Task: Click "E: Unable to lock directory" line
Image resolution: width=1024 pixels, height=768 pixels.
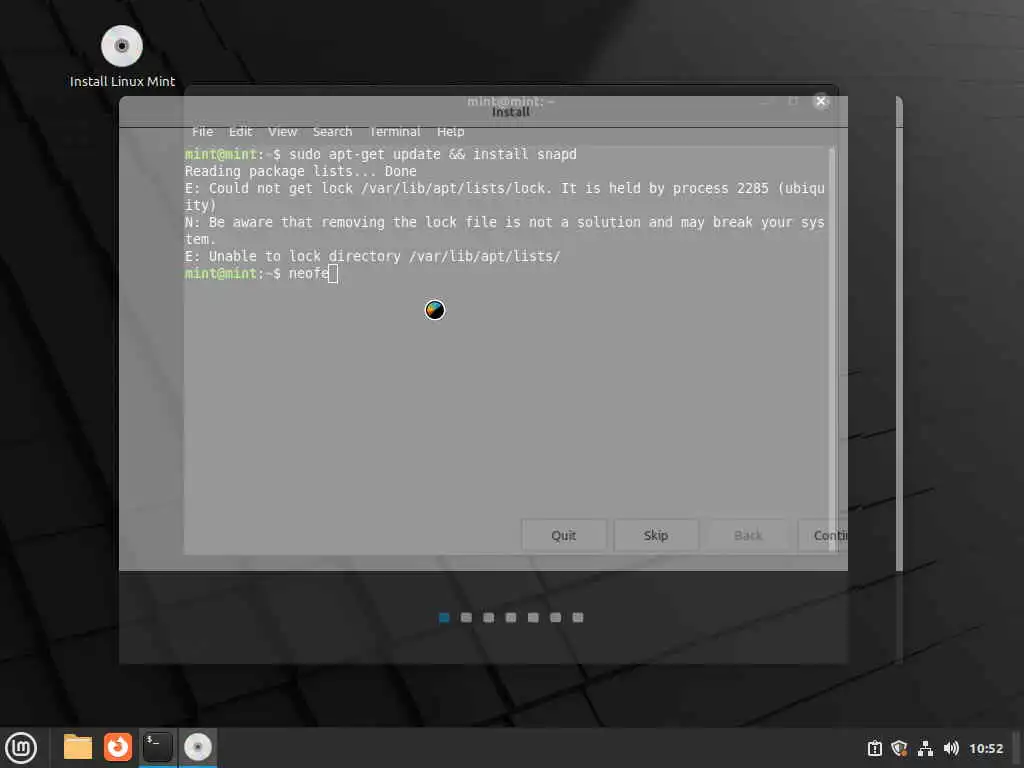Action: point(372,256)
